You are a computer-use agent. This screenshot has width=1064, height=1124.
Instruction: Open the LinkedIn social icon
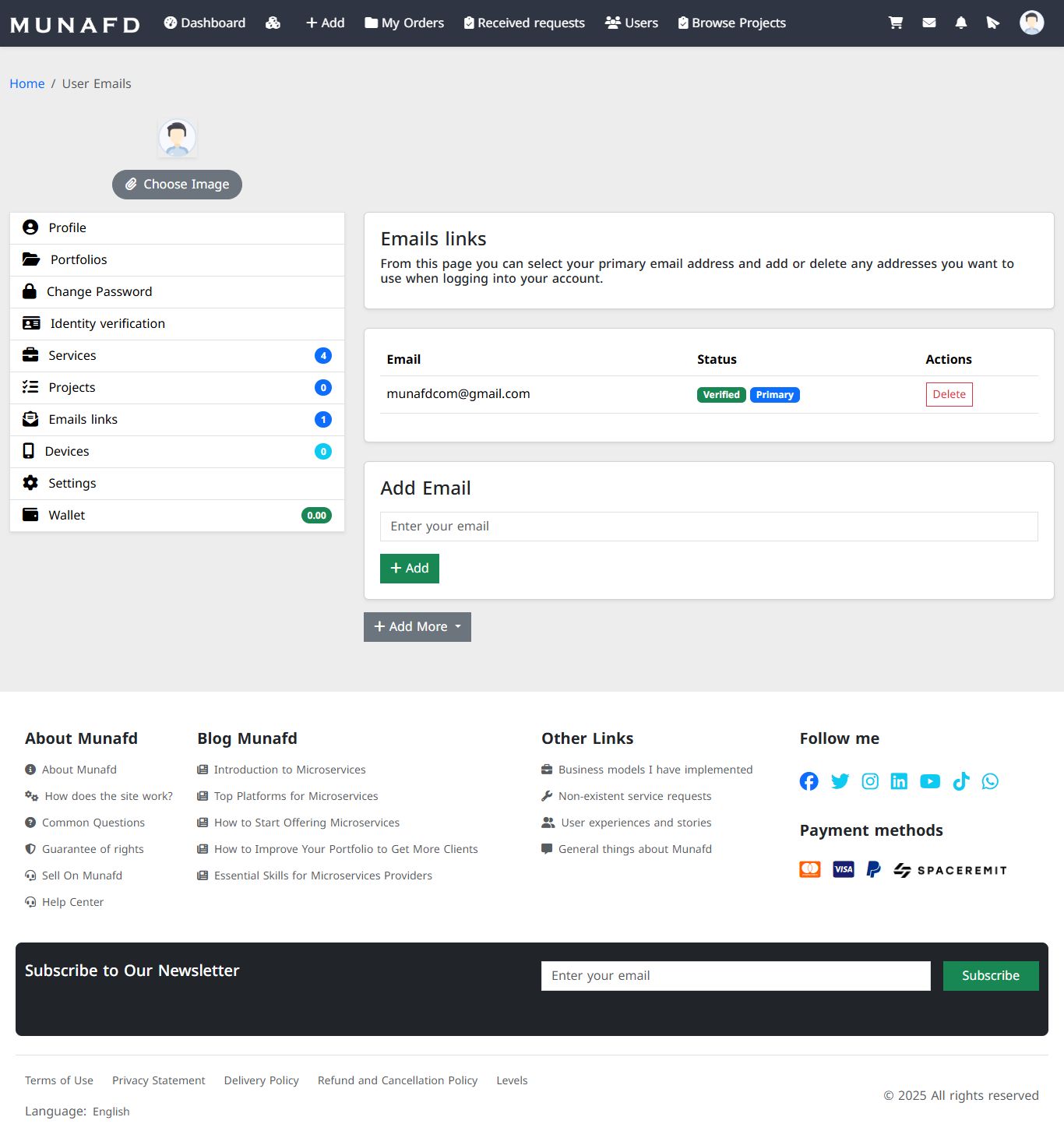[x=899, y=781]
